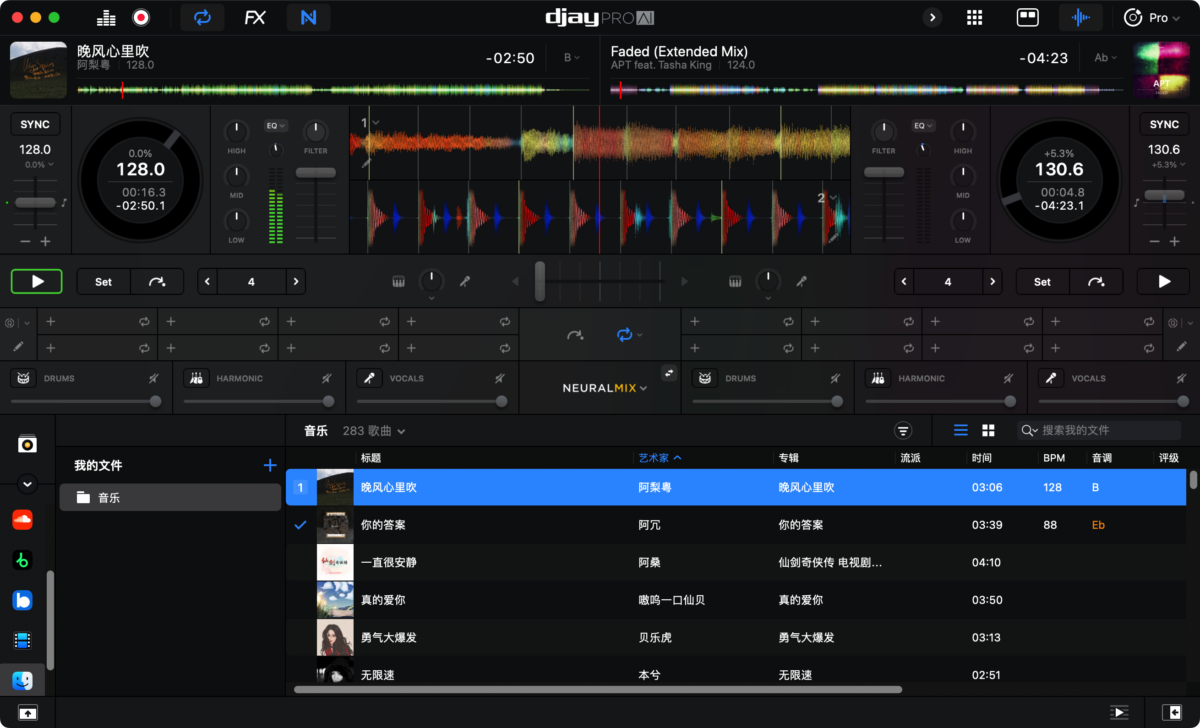Viewport: 1200px width, 728px height.
Task: Solo left deck harmonic instruments icon
Action: [197, 379]
